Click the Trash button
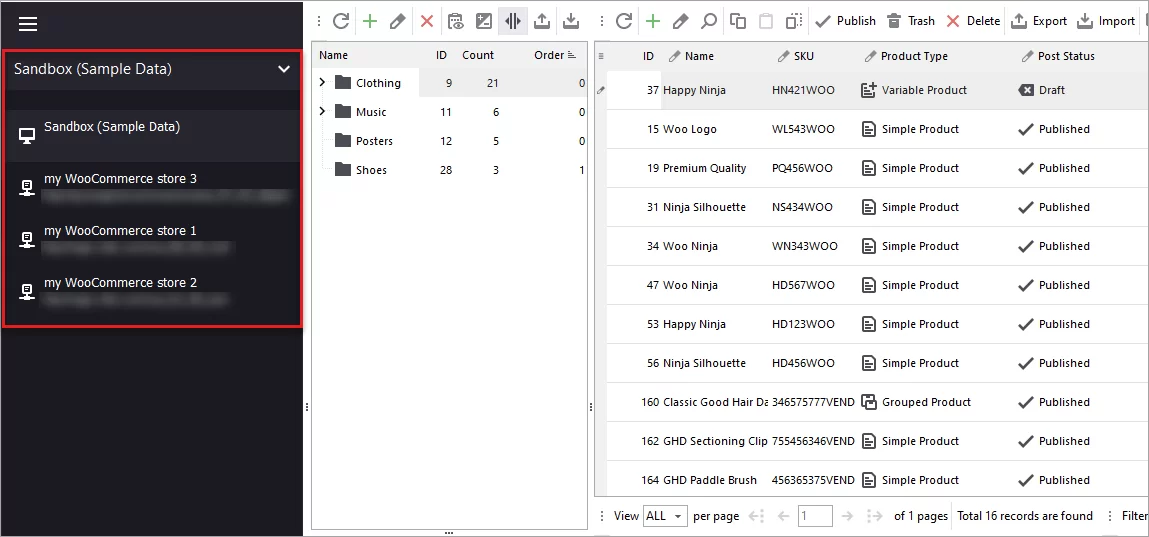Viewport: 1149px width, 537px height. [x=911, y=21]
